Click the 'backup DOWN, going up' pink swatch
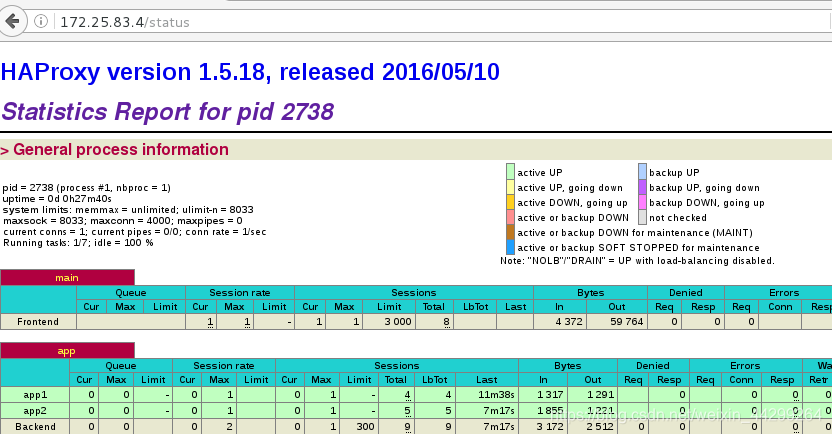The width and height of the screenshot is (832, 434). pyautogui.click(x=642, y=202)
